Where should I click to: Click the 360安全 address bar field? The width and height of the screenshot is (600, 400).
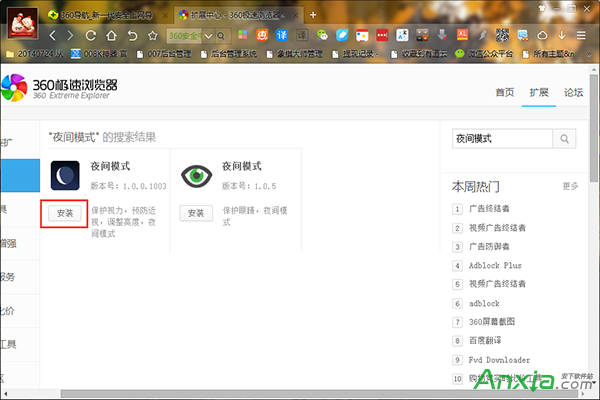coord(185,36)
